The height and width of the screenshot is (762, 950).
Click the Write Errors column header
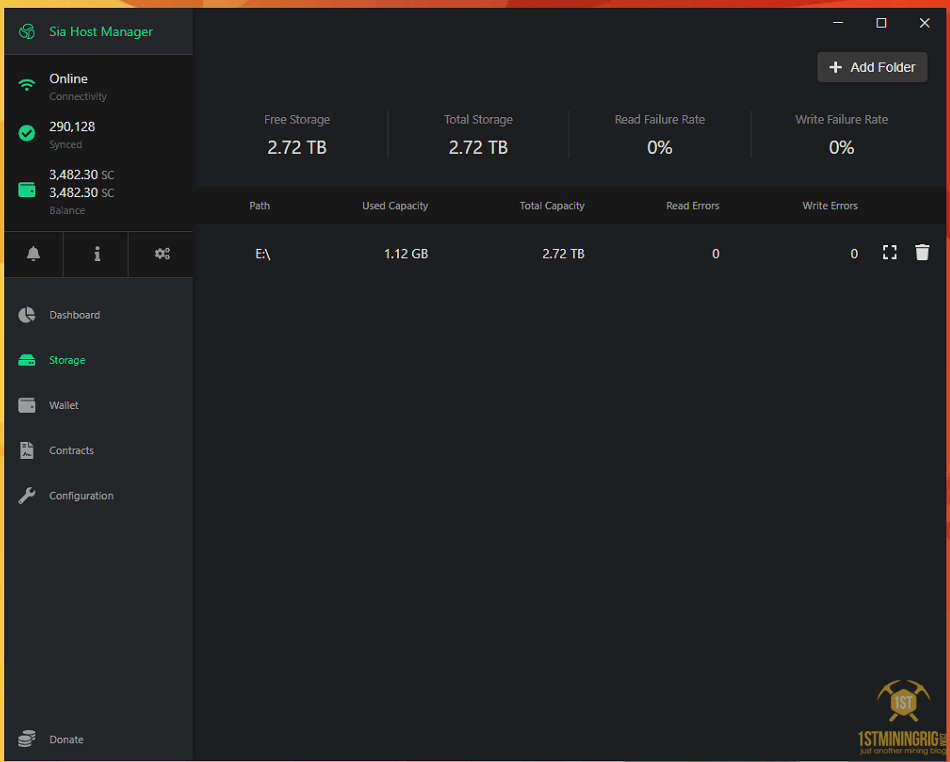830,206
